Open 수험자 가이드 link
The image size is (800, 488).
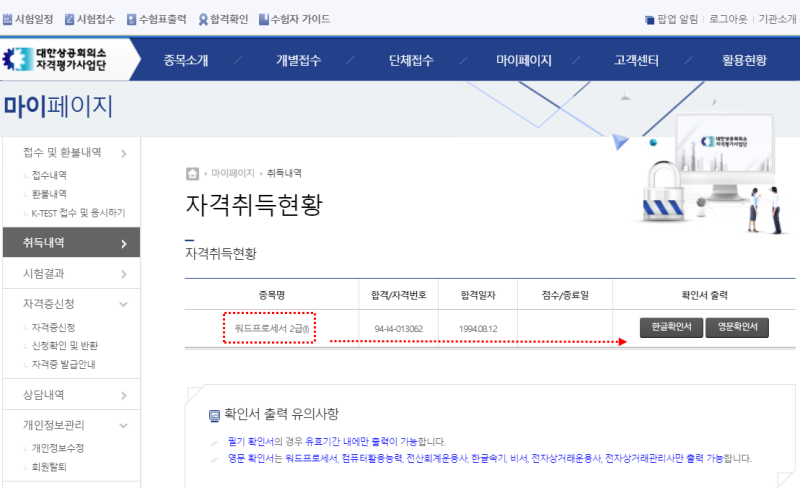tap(294, 19)
